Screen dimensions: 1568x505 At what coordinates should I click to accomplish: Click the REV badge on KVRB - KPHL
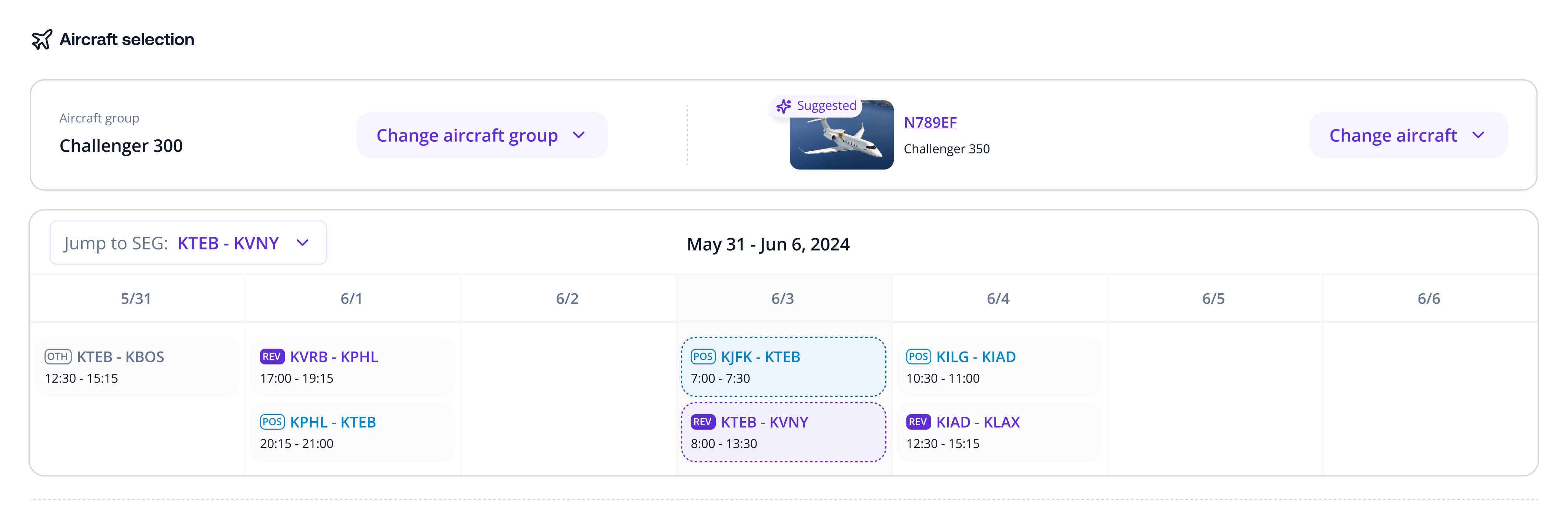click(x=272, y=357)
